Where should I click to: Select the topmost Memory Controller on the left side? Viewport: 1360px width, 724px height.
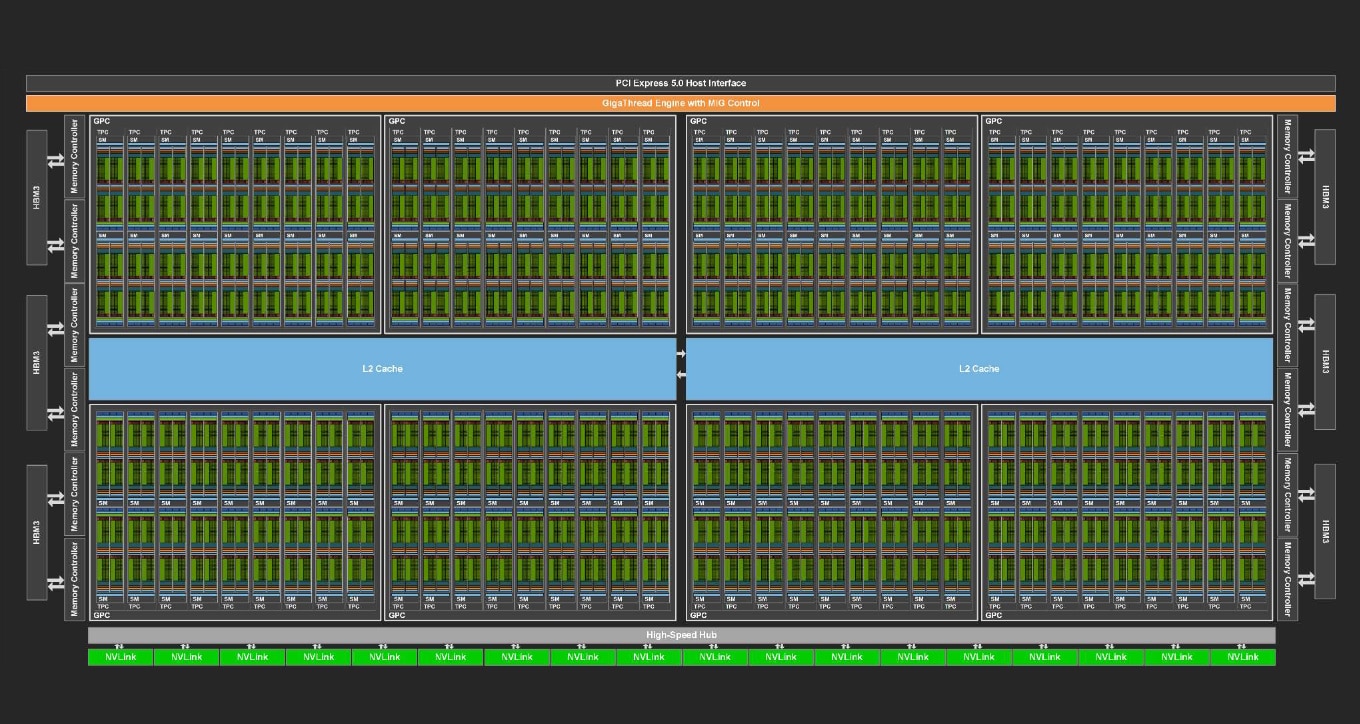coord(72,156)
